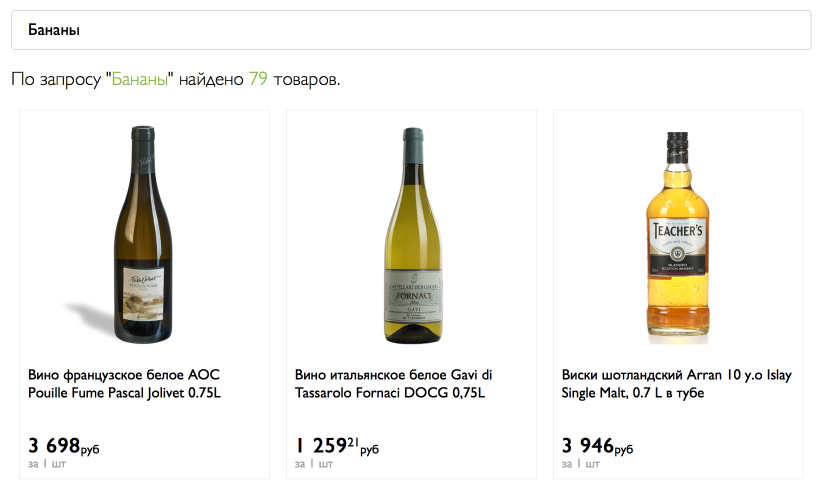Viewport: 822px width, 485px height.
Task: Click the search field containing Бананы
Action: 410,30
